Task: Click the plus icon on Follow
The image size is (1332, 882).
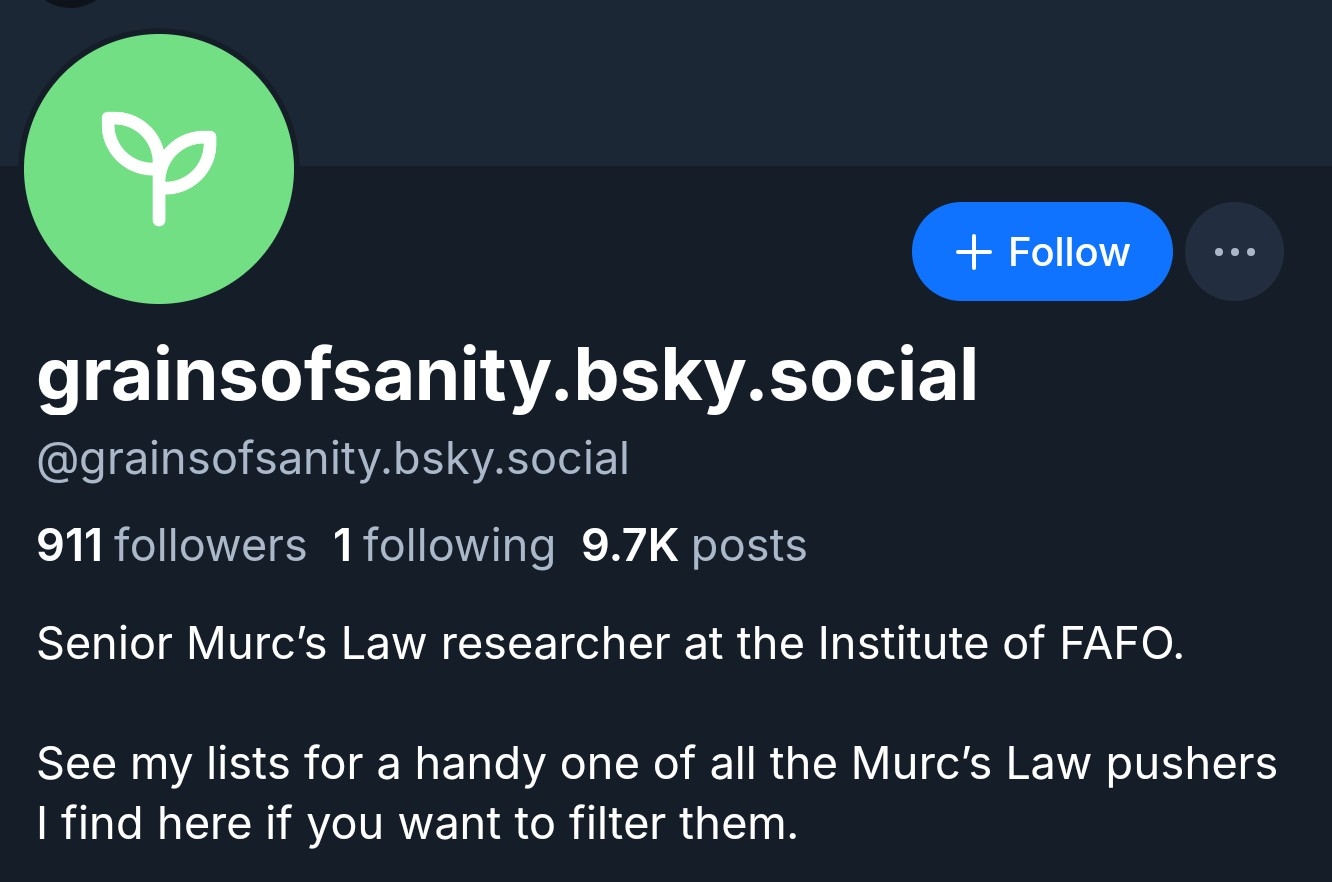Action: (974, 252)
